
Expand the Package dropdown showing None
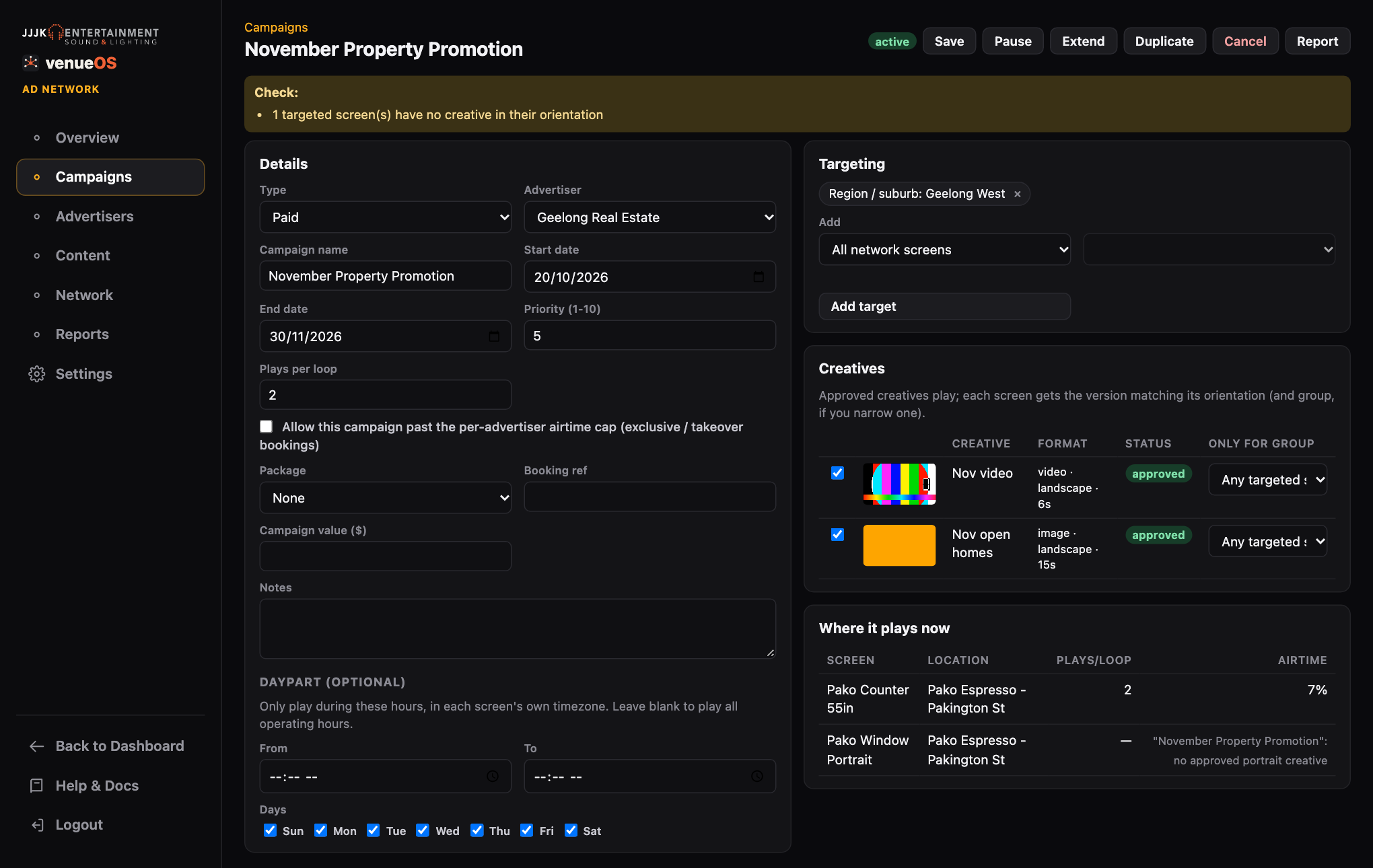(x=386, y=498)
